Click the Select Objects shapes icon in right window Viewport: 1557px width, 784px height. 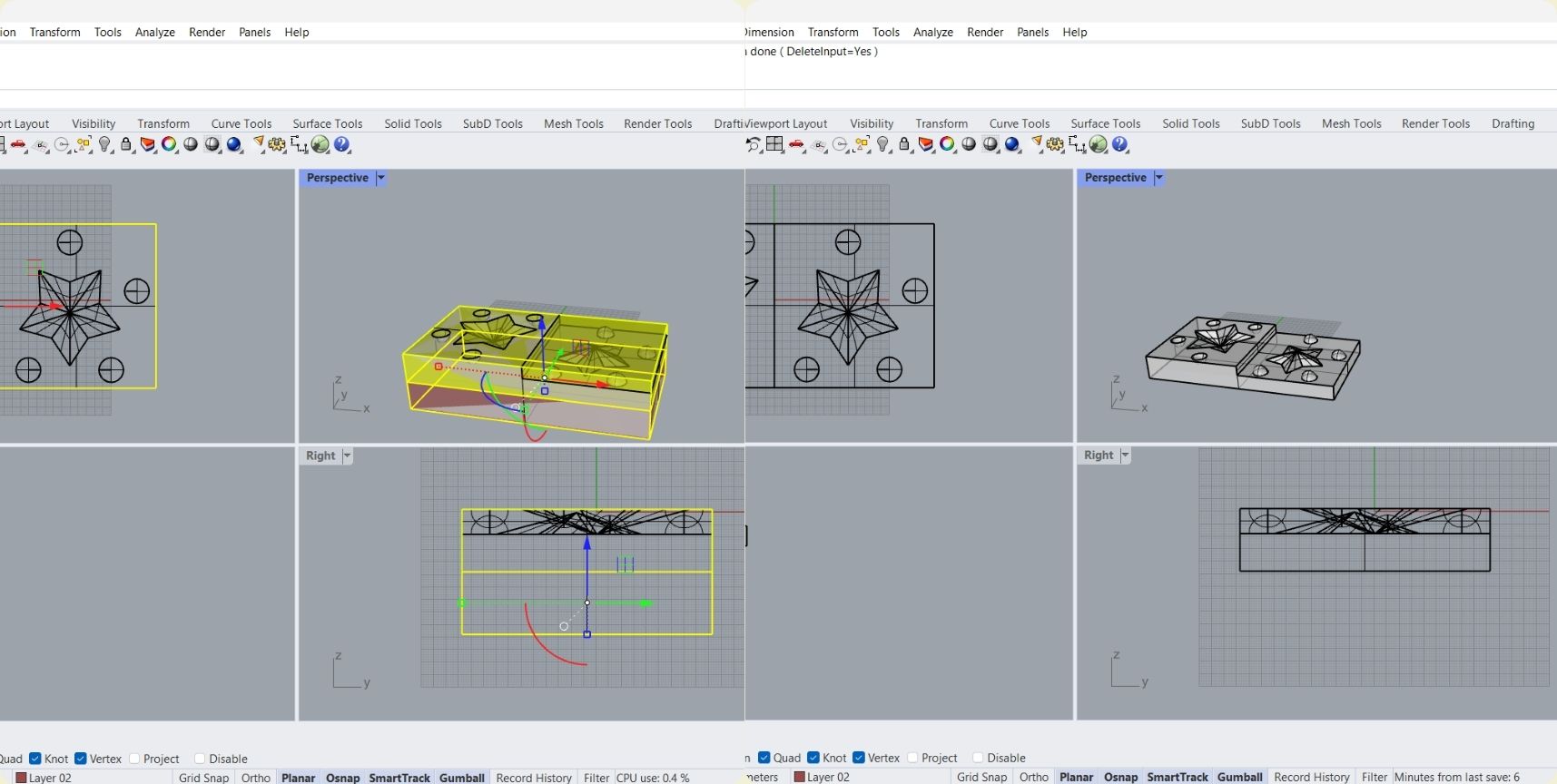[x=862, y=144]
